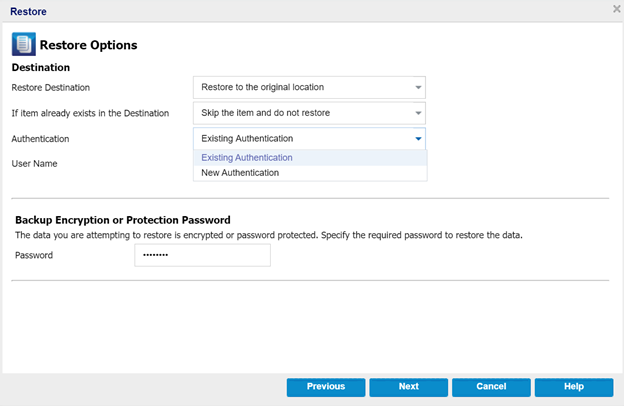Click the Password input field
The image size is (624, 406).
(203, 255)
